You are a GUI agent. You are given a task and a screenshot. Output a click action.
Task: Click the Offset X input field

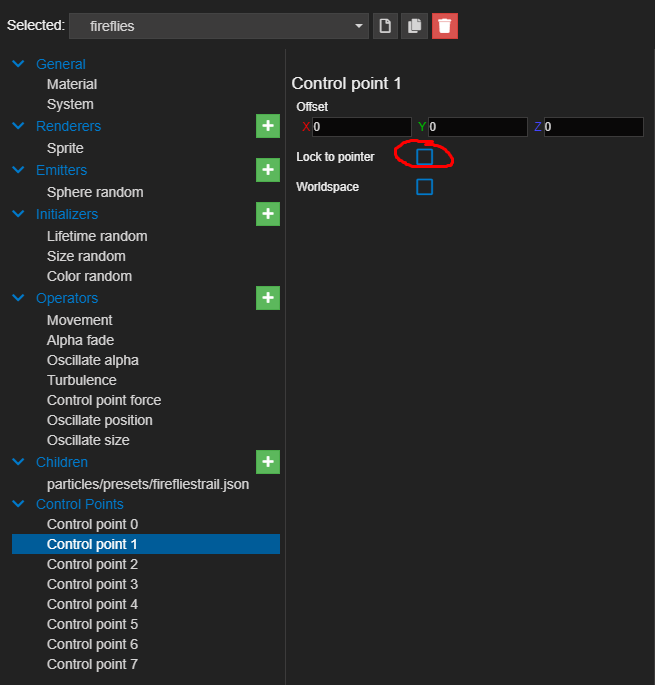[x=361, y=127]
